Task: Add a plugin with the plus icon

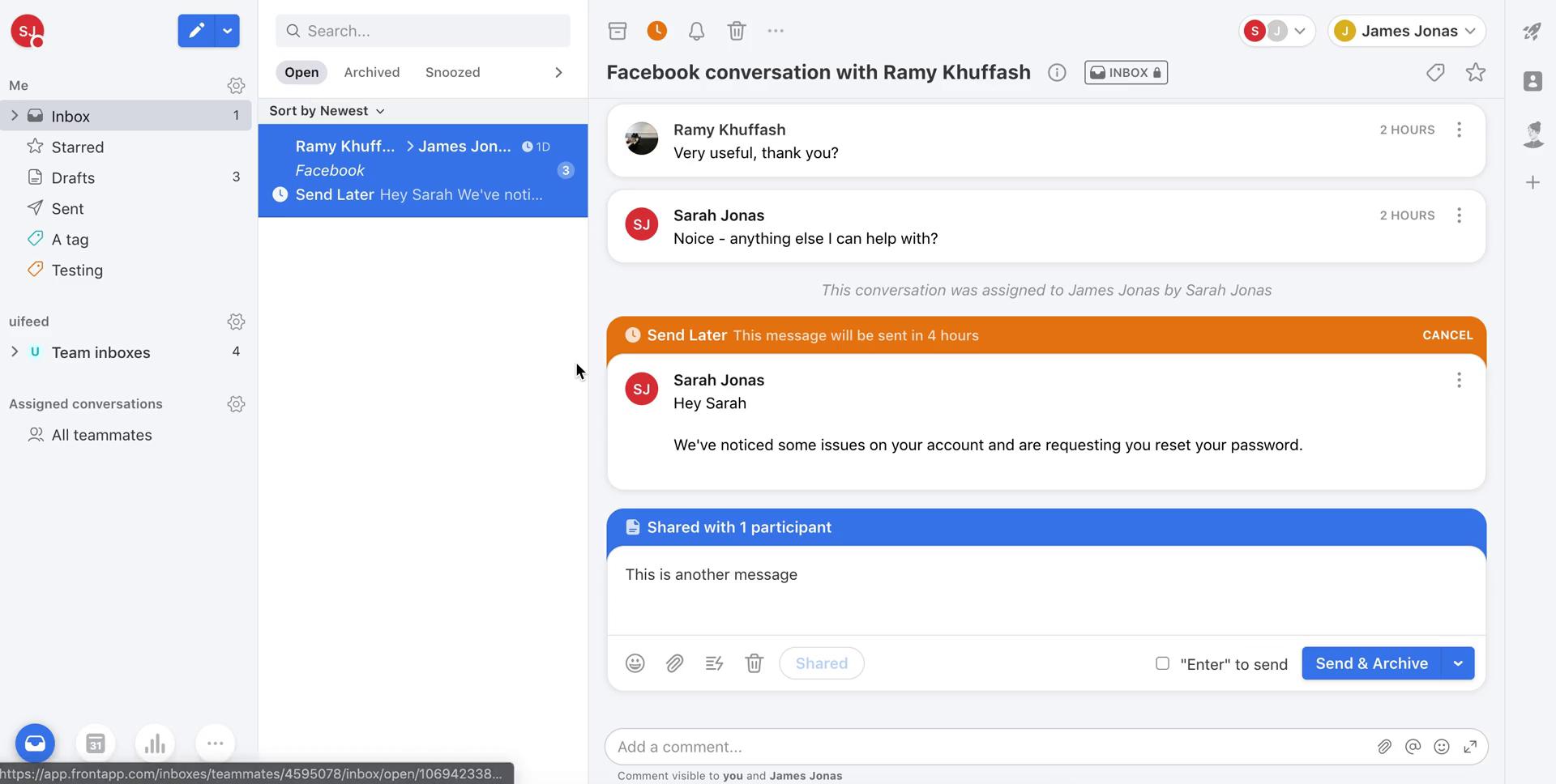Action: pyautogui.click(x=1532, y=182)
